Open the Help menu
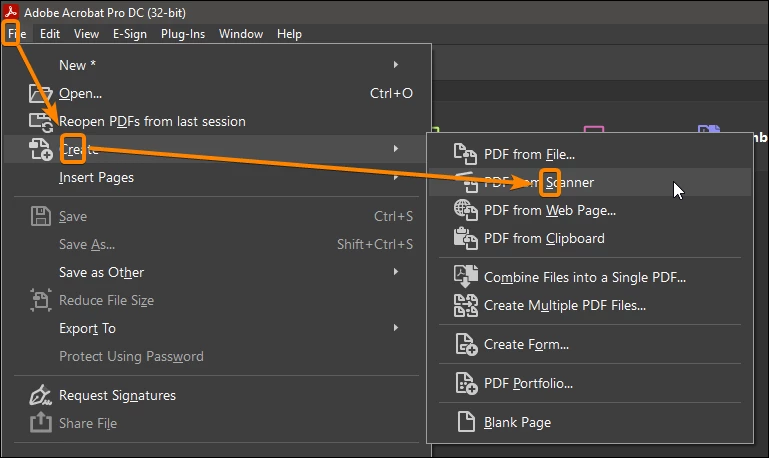This screenshot has width=769, height=458. click(x=289, y=34)
